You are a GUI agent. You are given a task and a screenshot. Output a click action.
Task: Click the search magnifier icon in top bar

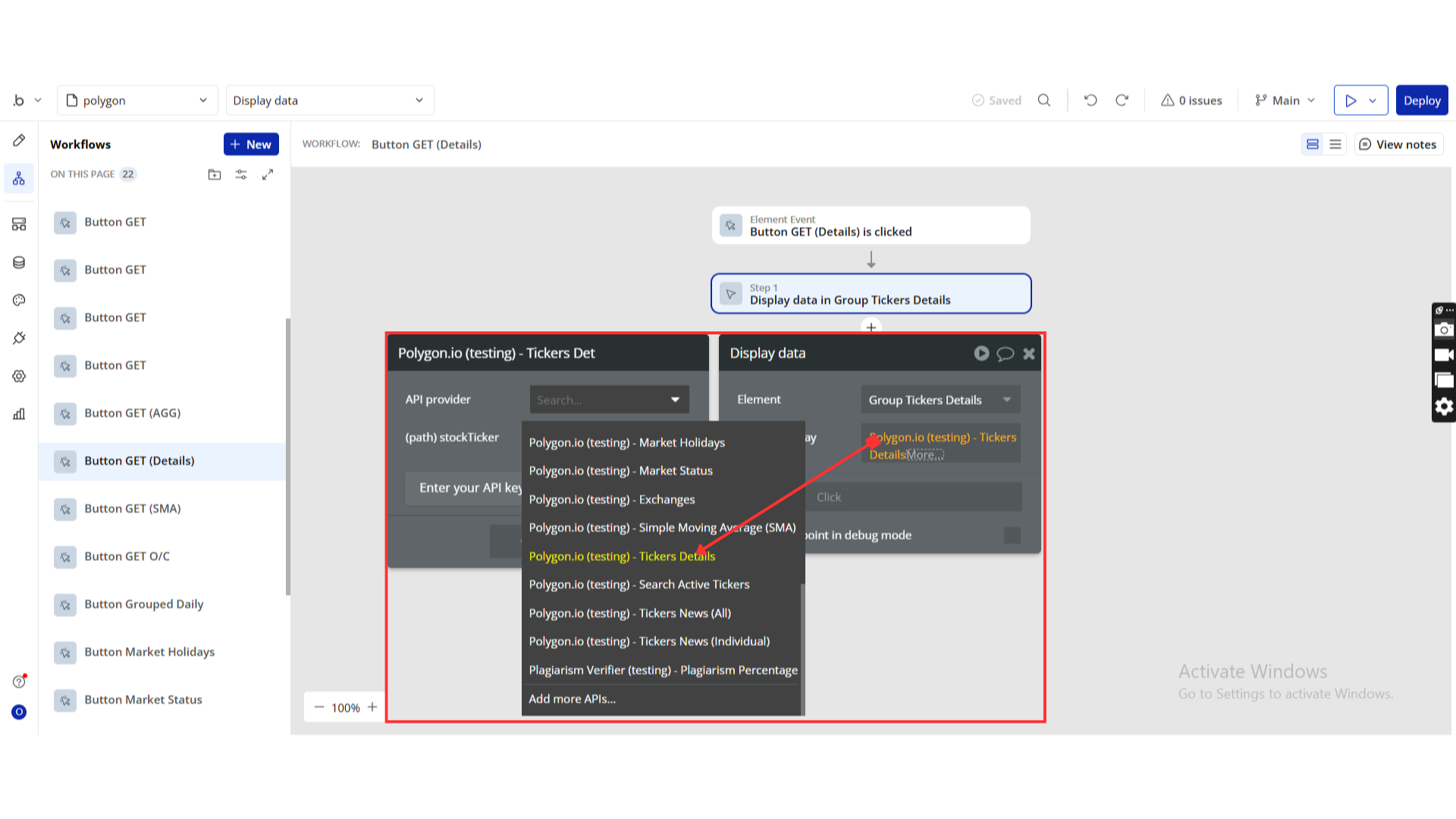click(x=1044, y=100)
